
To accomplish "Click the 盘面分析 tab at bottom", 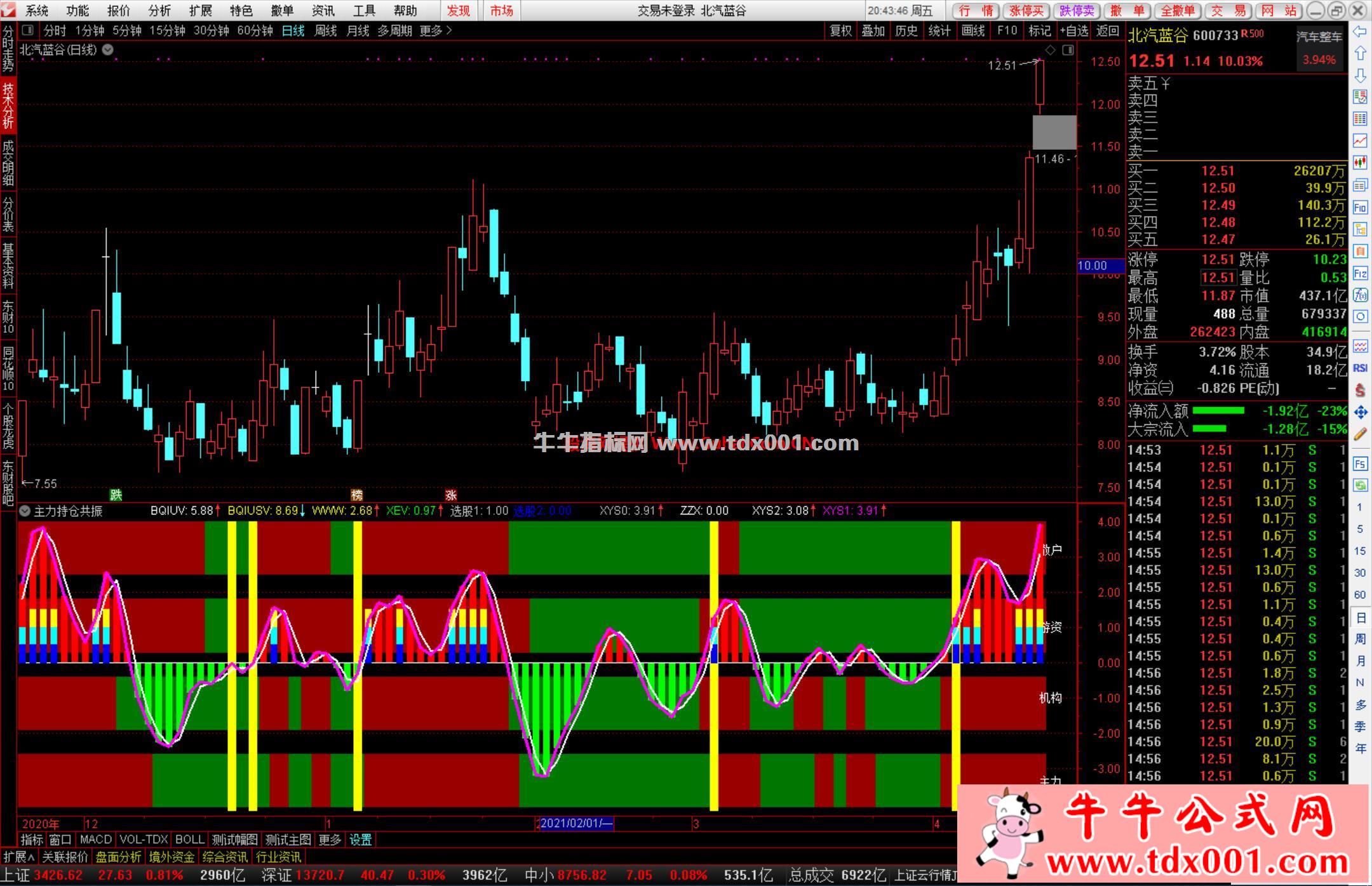I will [118, 857].
